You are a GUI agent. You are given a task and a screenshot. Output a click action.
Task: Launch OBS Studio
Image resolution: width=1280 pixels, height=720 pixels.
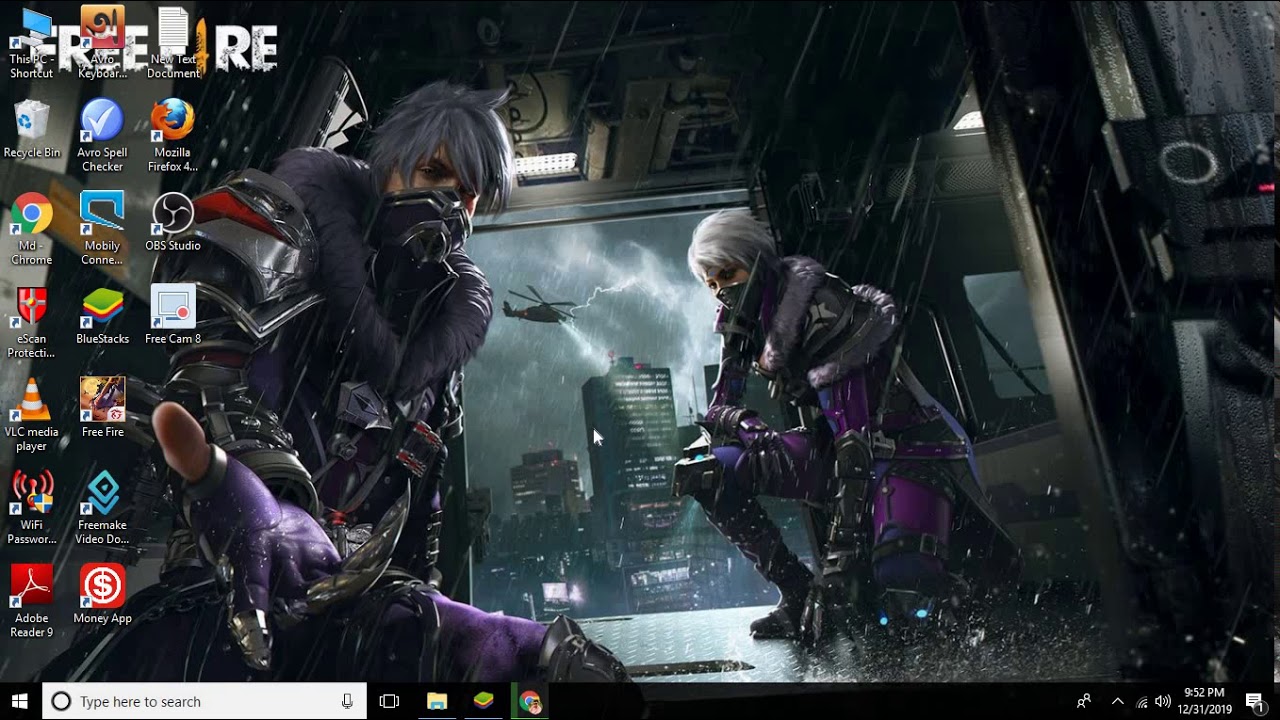tap(173, 222)
